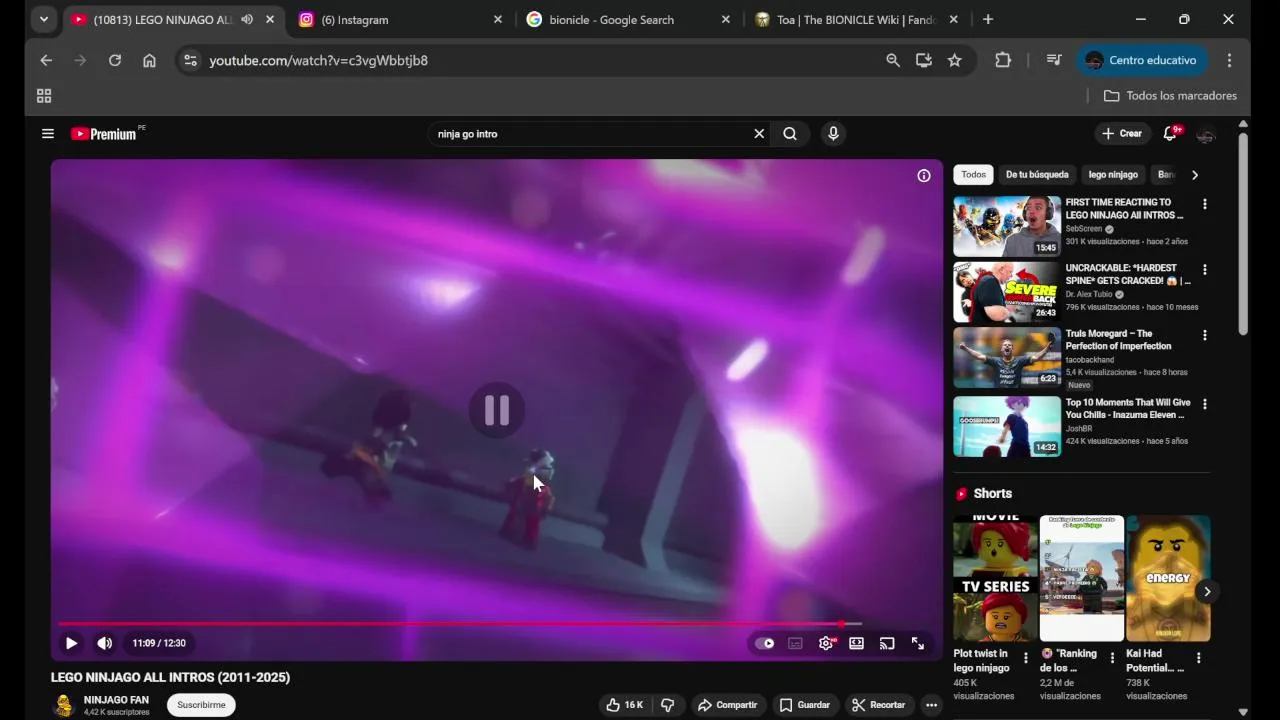Viewport: 1280px width, 720px height.
Task: Clear the search text with X icon
Action: coord(759,134)
